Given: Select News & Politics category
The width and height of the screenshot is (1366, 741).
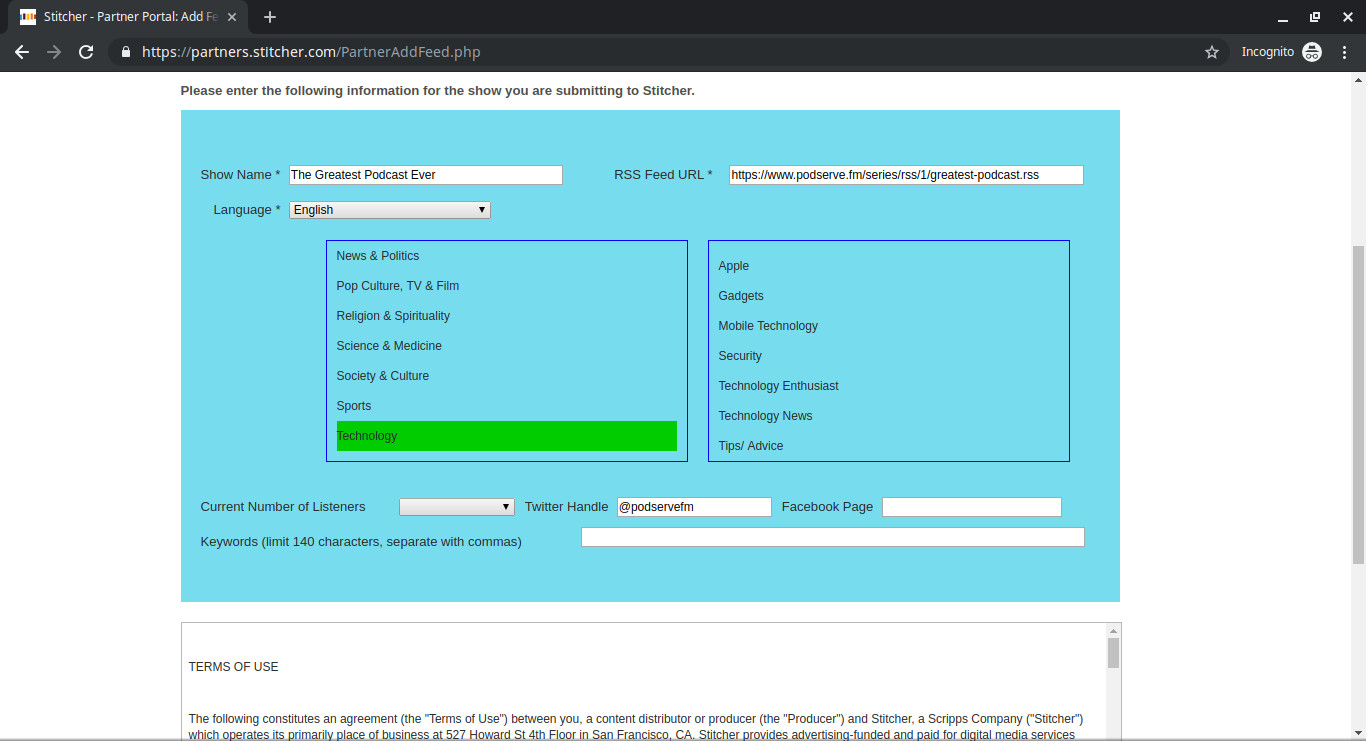Looking at the screenshot, I should [507, 256].
